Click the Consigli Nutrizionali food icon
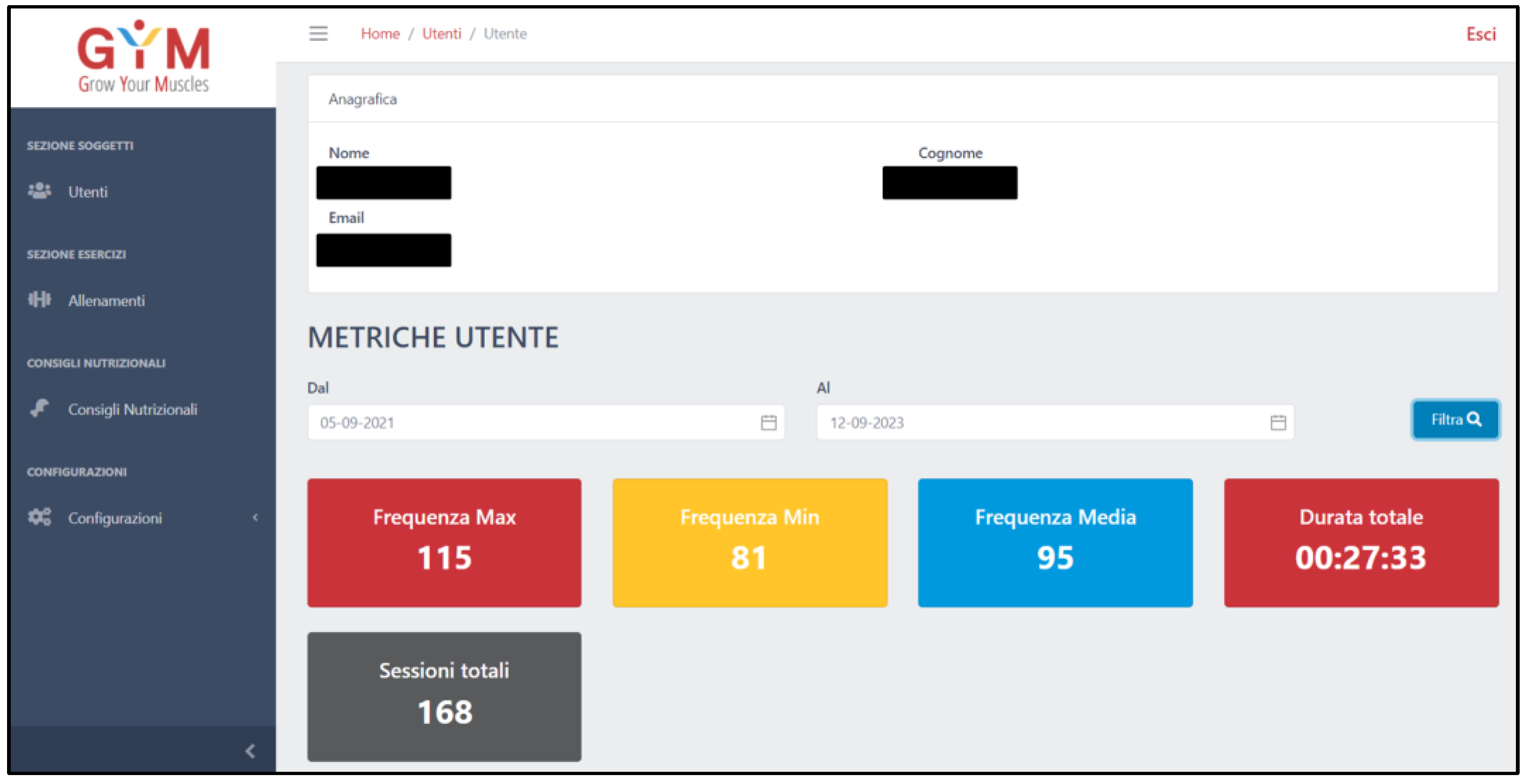 pos(39,408)
